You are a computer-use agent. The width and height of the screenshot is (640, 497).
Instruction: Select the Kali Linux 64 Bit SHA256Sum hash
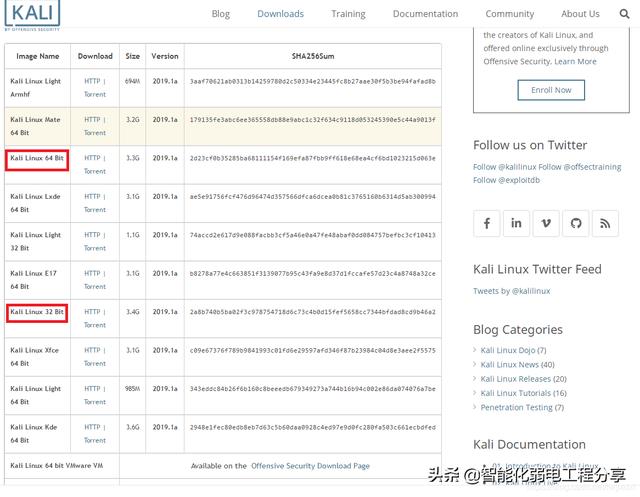coord(313,158)
